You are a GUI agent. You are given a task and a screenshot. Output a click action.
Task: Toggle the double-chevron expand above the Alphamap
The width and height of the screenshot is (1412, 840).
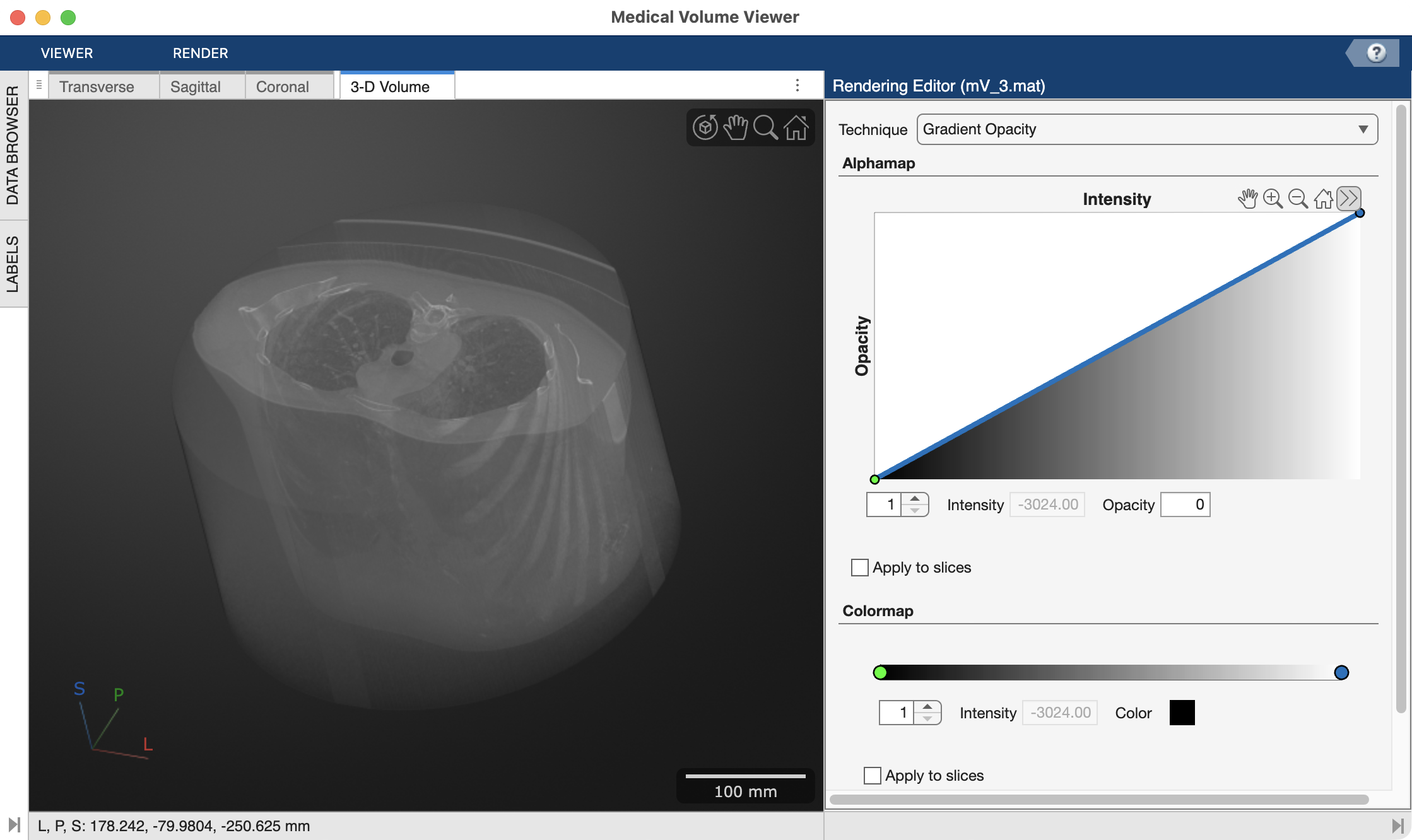coord(1349,199)
